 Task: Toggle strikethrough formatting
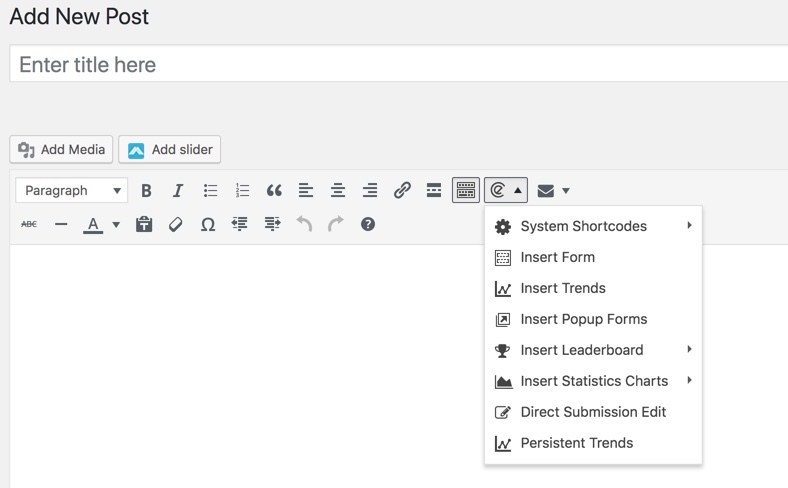click(x=29, y=225)
